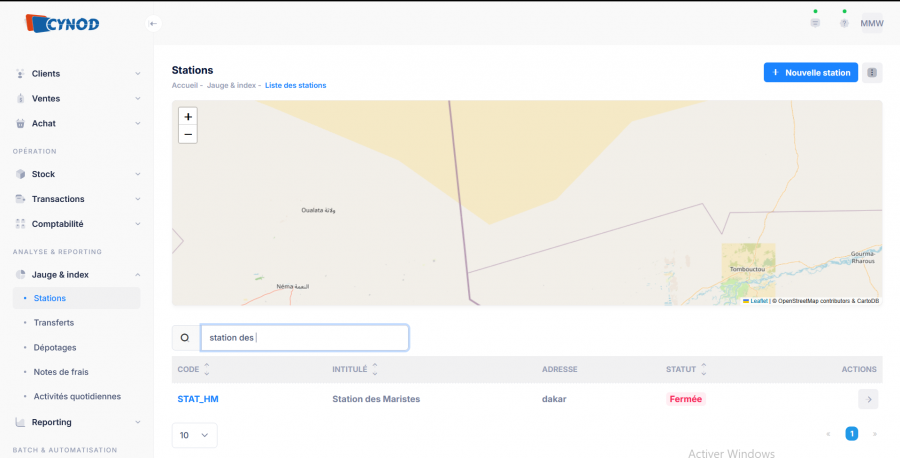Open row action arrow for STAT_HM
Image resolution: width=900 pixels, height=458 pixels.
[x=869, y=399]
